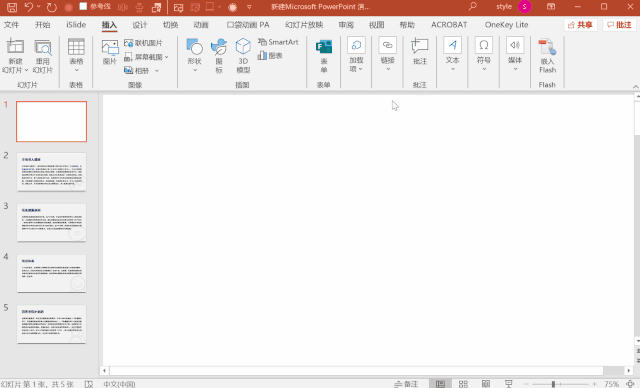The height and width of the screenshot is (388, 640).
Task: Switch to Normal view icon in status bar
Action: (440, 384)
